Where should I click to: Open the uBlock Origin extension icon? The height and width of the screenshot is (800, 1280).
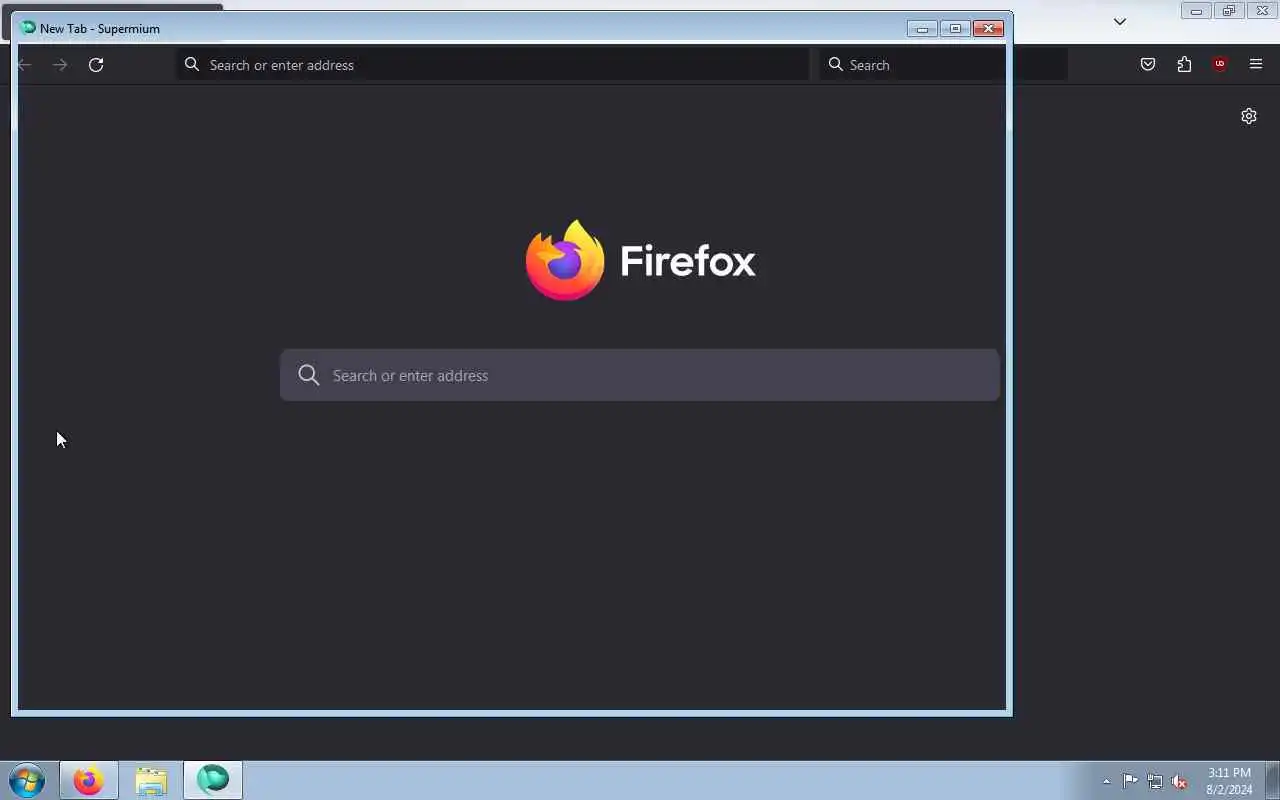click(x=1219, y=64)
